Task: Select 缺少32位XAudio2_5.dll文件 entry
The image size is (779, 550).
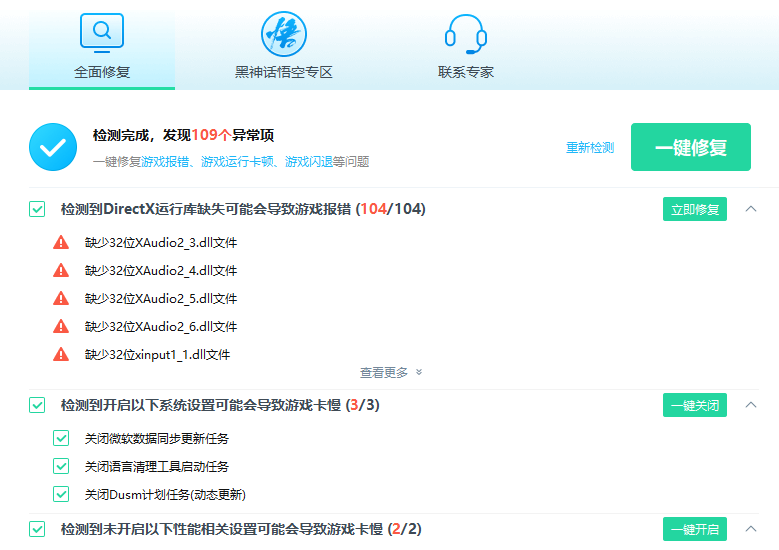Action: [x=161, y=299]
